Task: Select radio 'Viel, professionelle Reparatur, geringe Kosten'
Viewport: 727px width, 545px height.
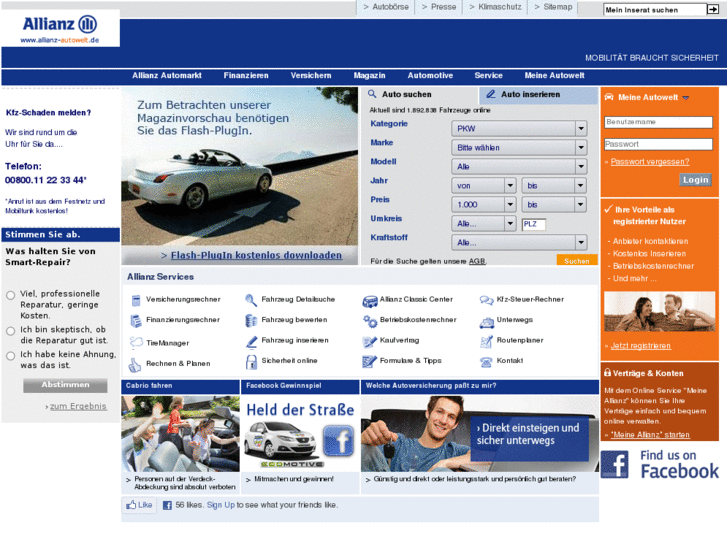Action: click(x=10, y=295)
